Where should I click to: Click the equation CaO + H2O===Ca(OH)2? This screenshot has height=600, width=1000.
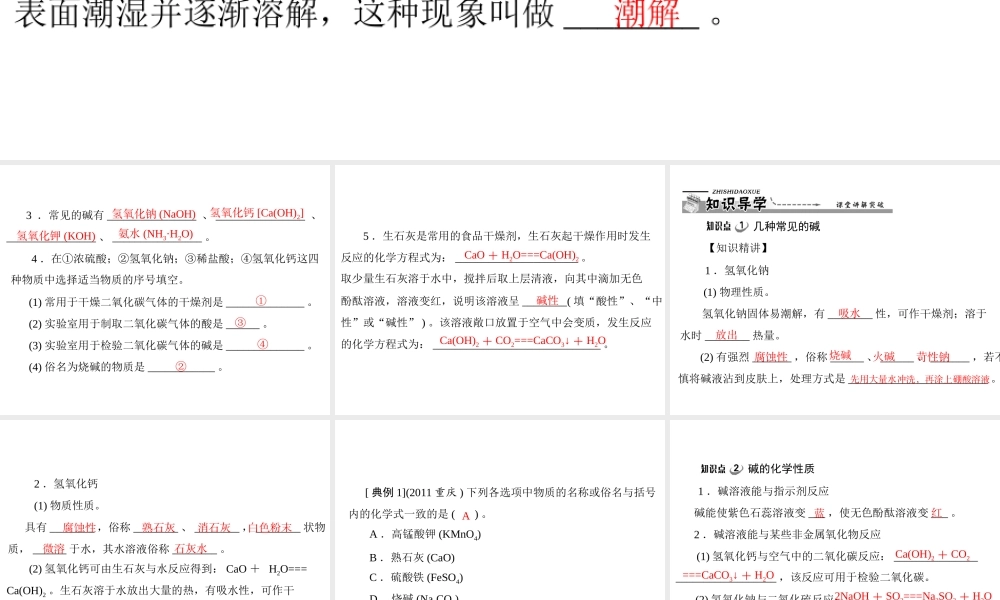521,256
